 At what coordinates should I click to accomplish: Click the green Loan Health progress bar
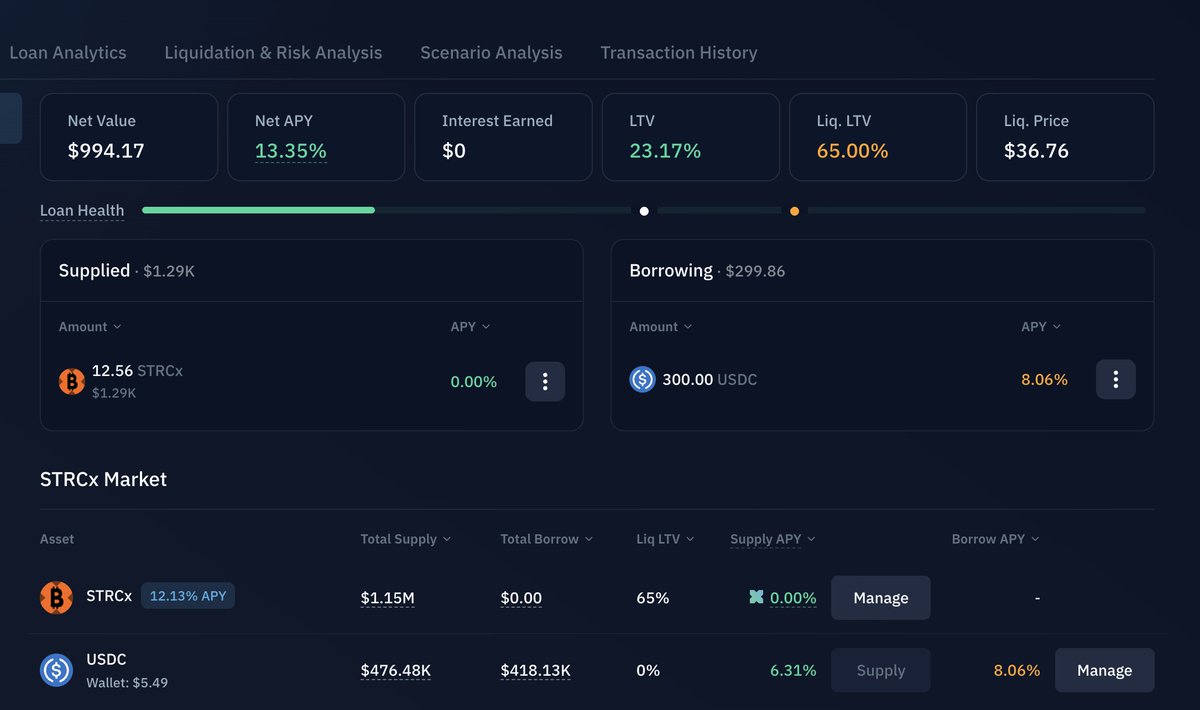(x=258, y=210)
